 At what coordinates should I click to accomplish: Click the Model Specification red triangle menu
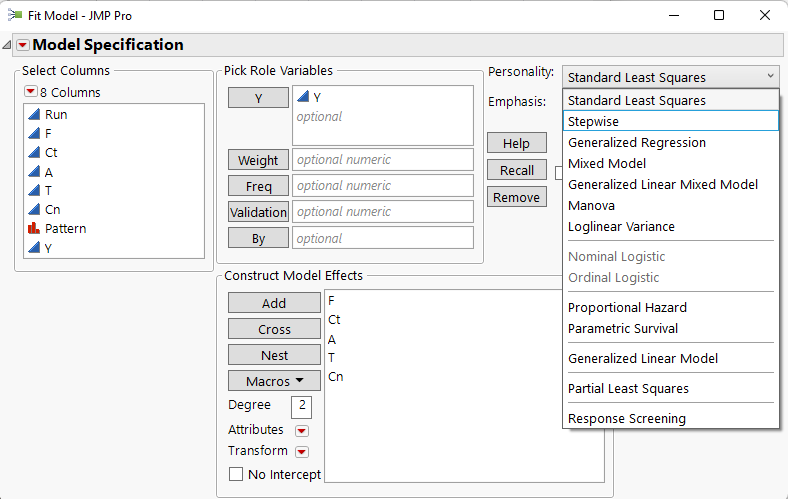pyautogui.click(x=23, y=45)
